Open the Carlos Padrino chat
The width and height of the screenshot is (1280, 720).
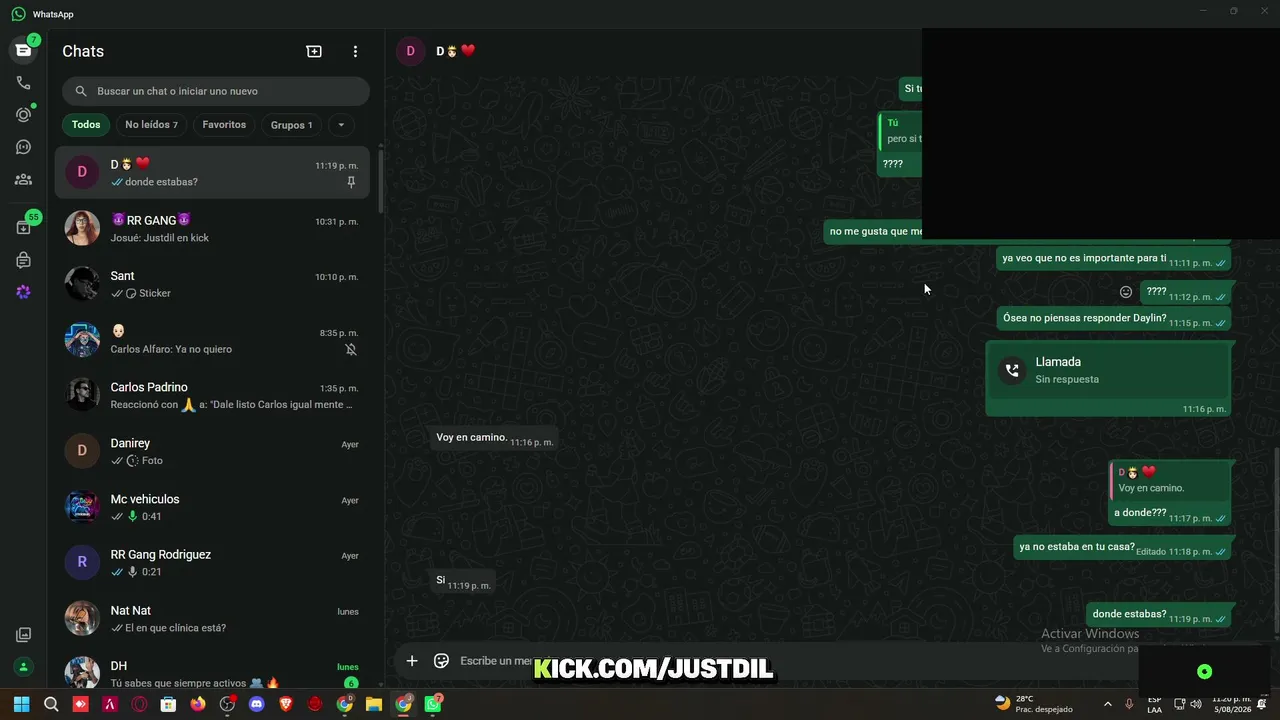pos(212,395)
